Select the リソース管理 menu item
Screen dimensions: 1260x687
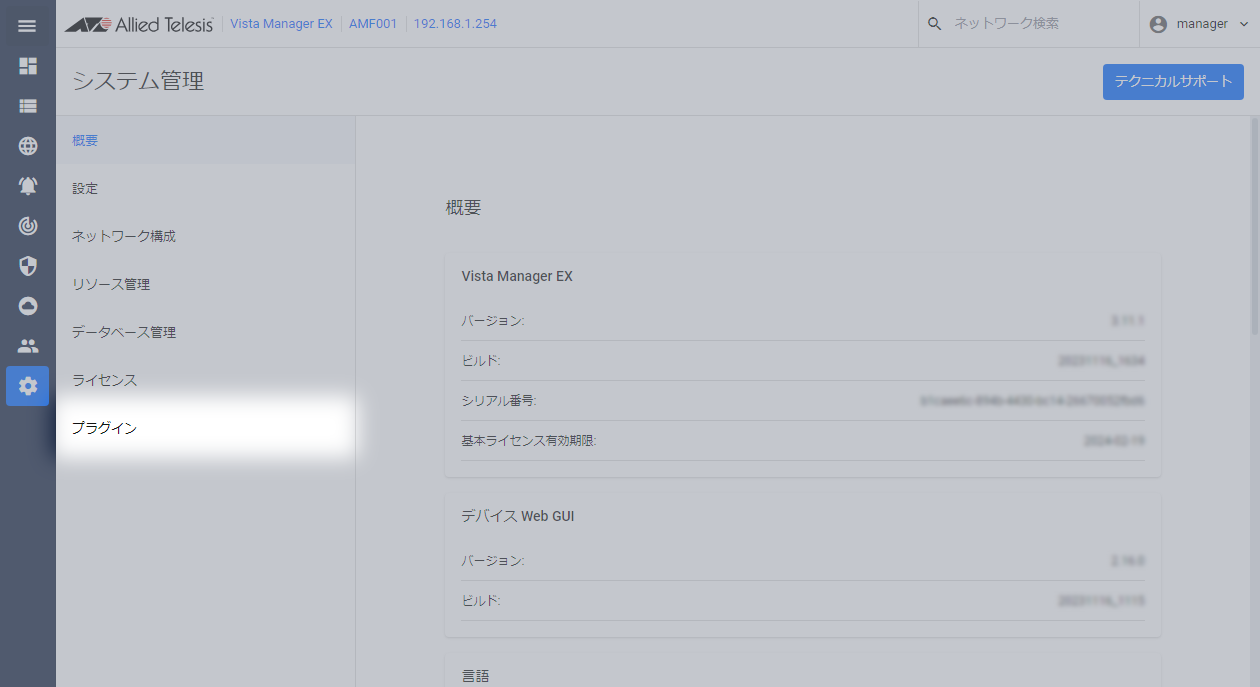click(x=205, y=285)
